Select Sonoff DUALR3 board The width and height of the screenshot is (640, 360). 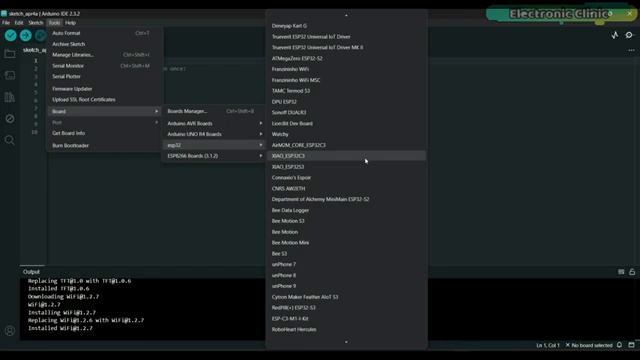(347, 112)
